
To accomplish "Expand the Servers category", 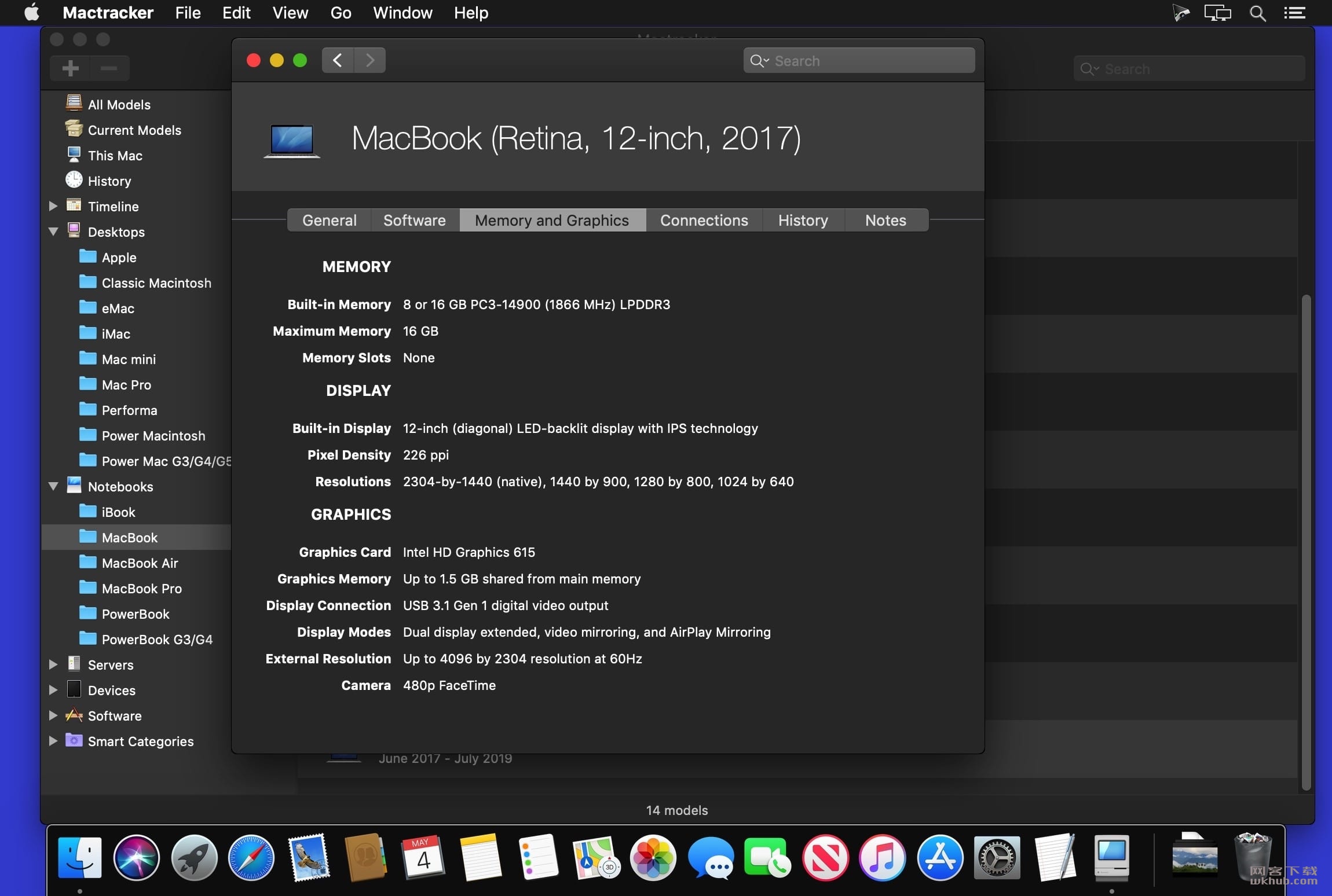I will (53, 664).
